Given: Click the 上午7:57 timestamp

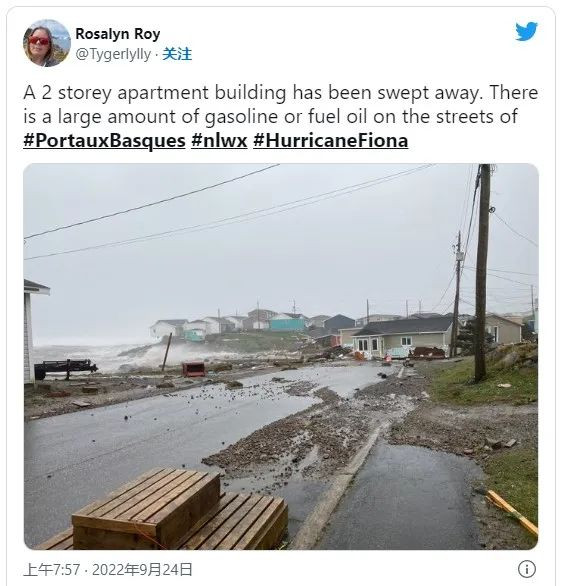Looking at the screenshot, I should [52, 570].
